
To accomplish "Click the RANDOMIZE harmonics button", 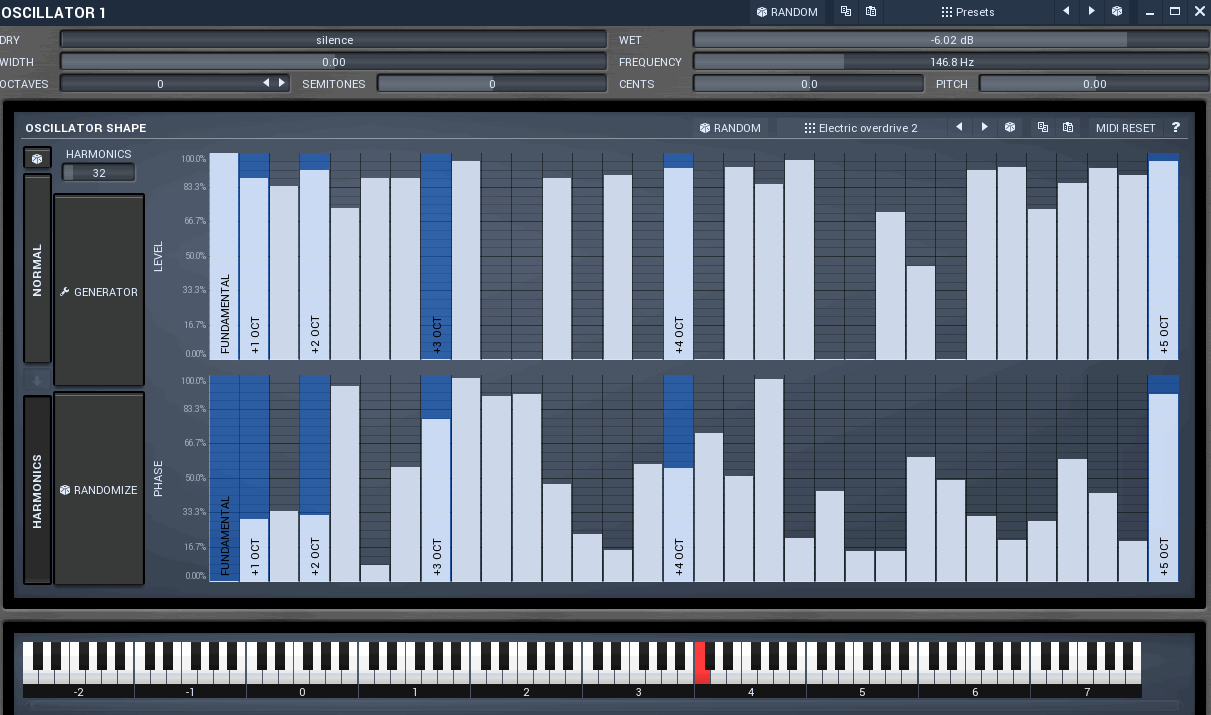I will click(99, 489).
